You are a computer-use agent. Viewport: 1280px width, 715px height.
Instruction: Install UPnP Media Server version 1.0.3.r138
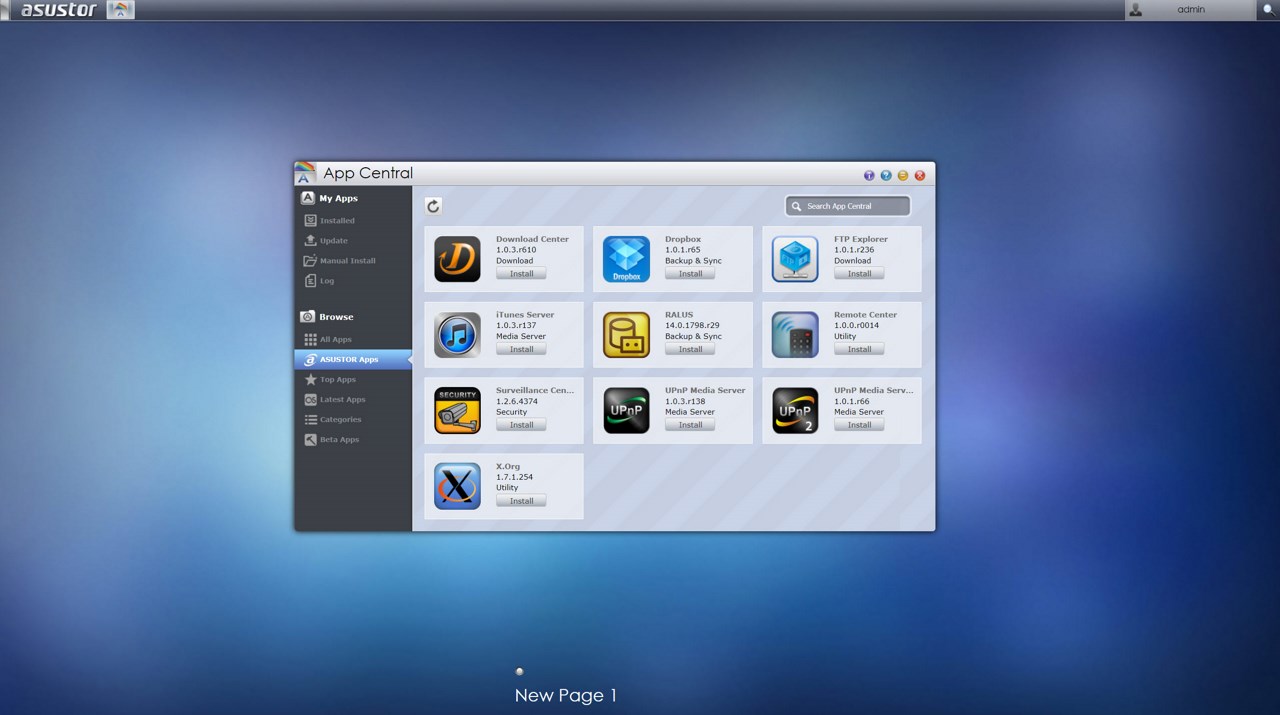[690, 425]
